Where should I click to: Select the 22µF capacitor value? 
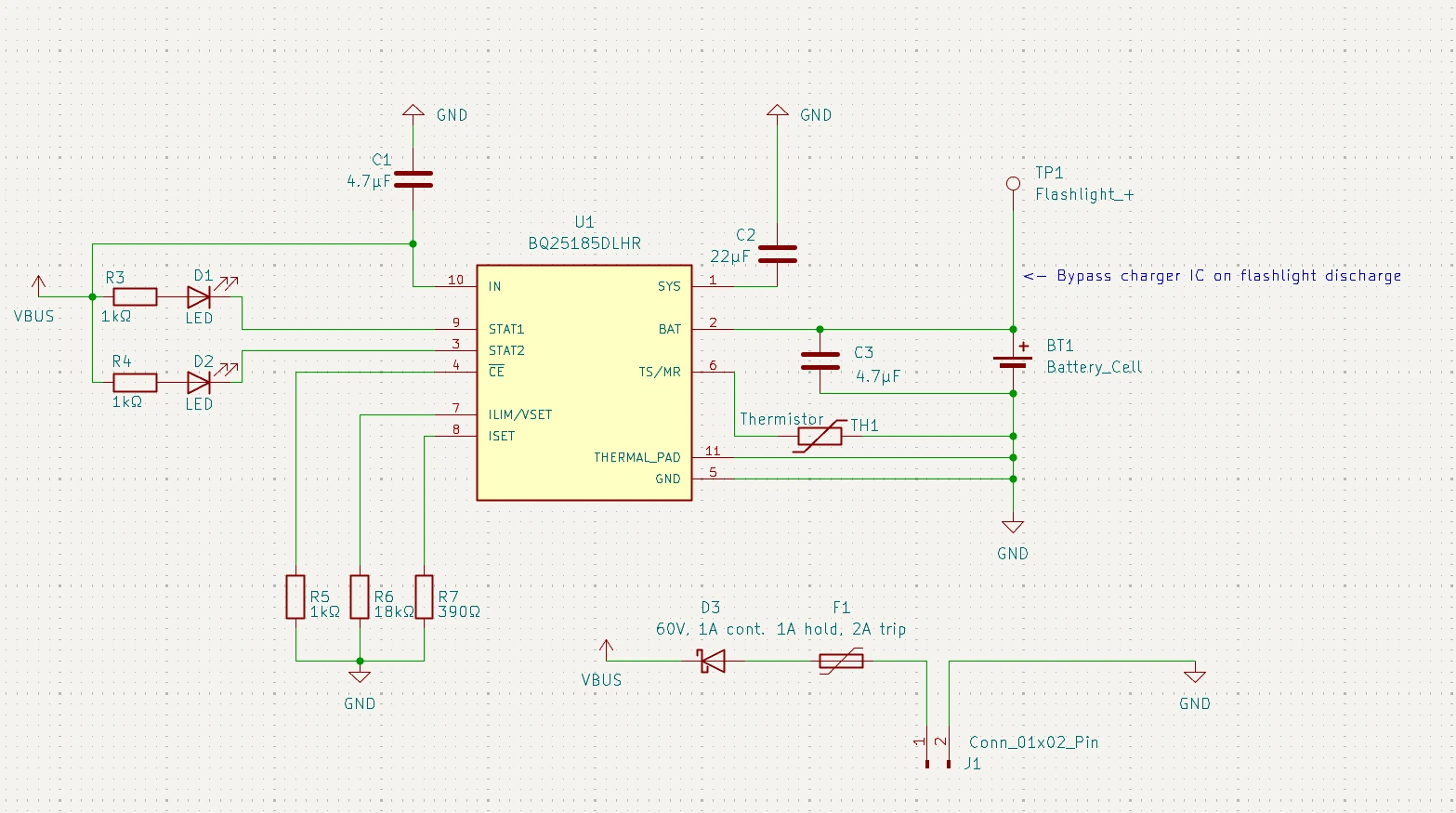(730, 256)
